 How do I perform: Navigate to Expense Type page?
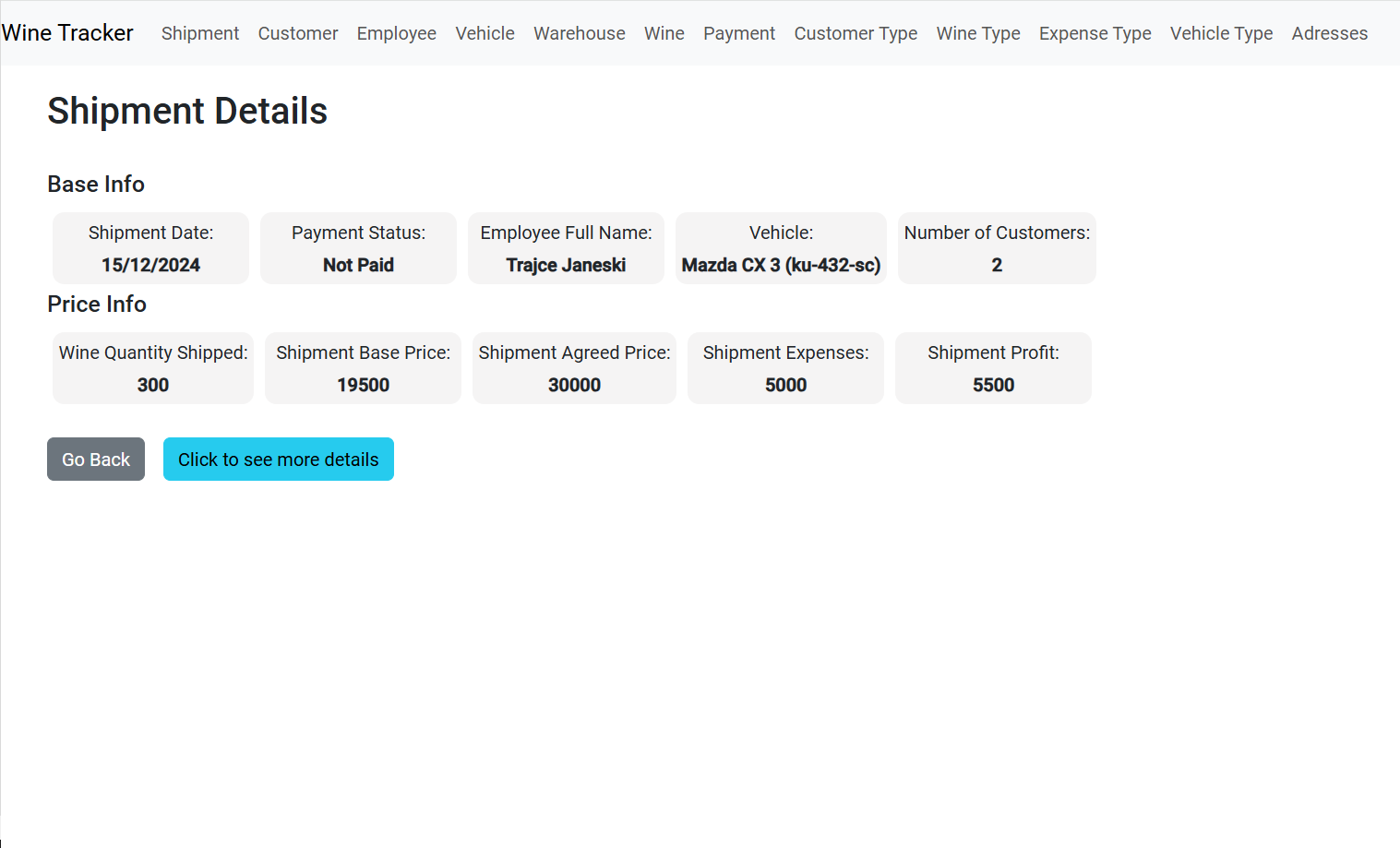pos(1095,33)
